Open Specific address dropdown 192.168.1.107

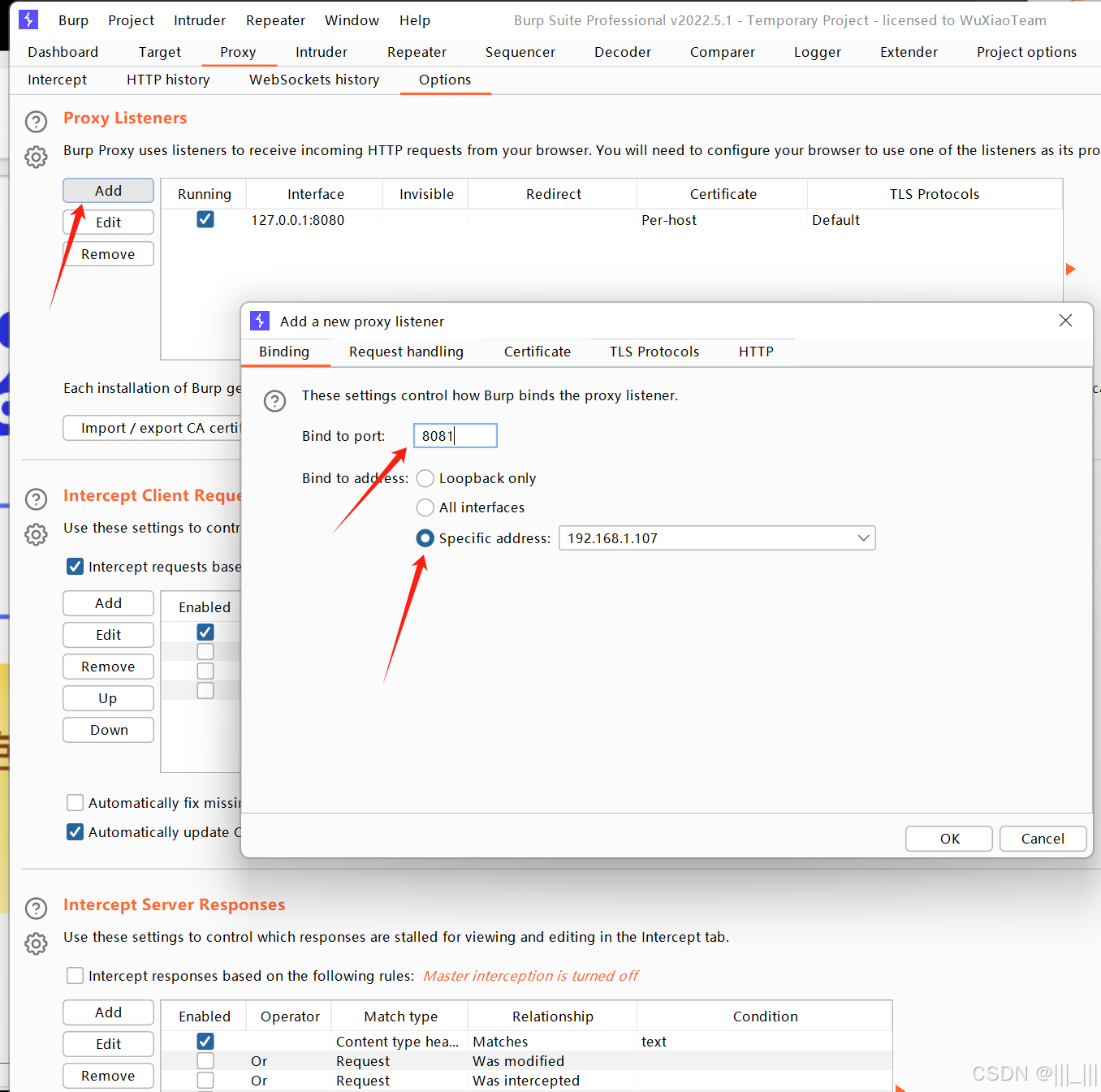click(717, 537)
